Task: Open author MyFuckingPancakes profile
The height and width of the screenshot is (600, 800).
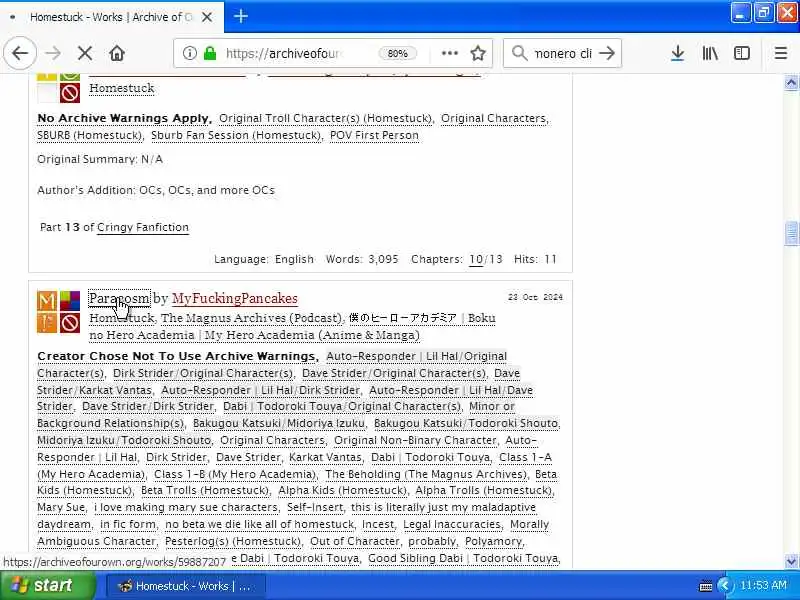Action: (x=235, y=298)
